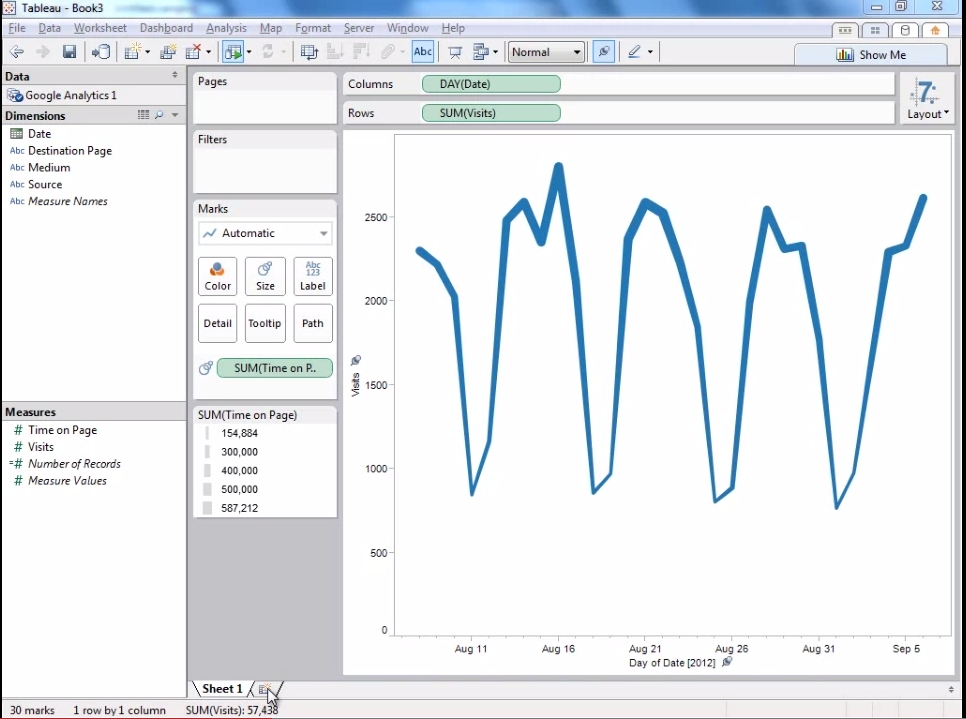The image size is (966, 719).
Task: Click the Color button on Marks card
Action: pos(217,277)
